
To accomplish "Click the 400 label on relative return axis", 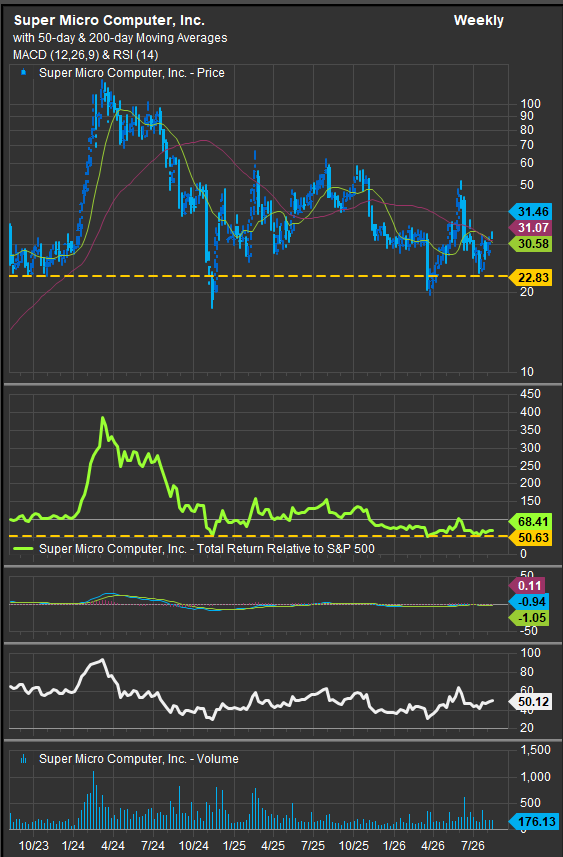I will [x=530, y=412].
